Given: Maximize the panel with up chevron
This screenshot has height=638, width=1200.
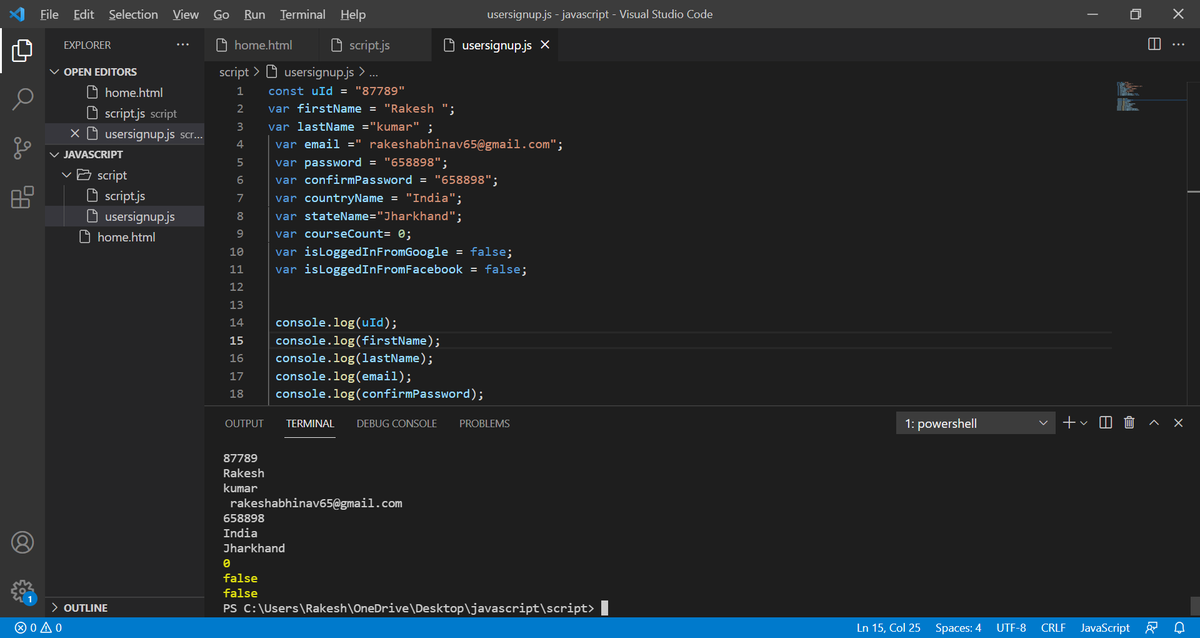Looking at the screenshot, I should (1154, 423).
